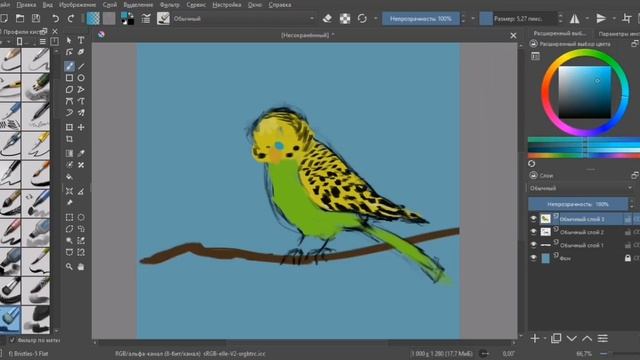Screen dimensions: 640x360
Task: Click the add new layer plus button
Action: point(535,338)
